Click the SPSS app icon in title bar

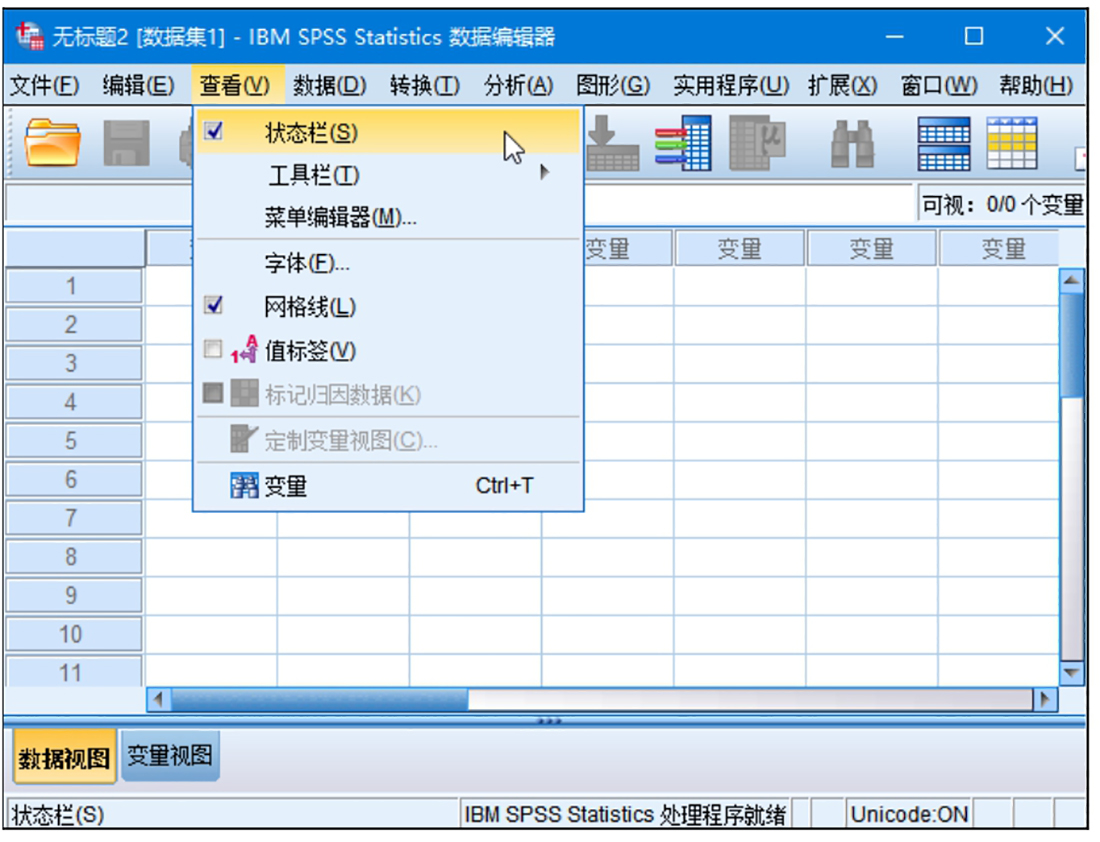29,36
